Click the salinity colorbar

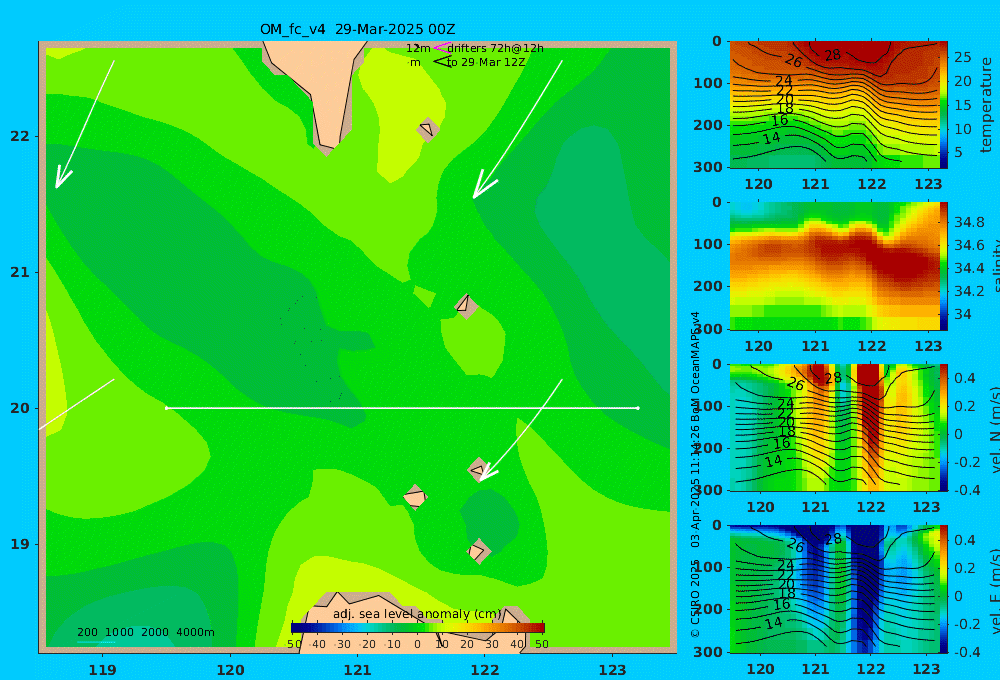[x=944, y=266]
